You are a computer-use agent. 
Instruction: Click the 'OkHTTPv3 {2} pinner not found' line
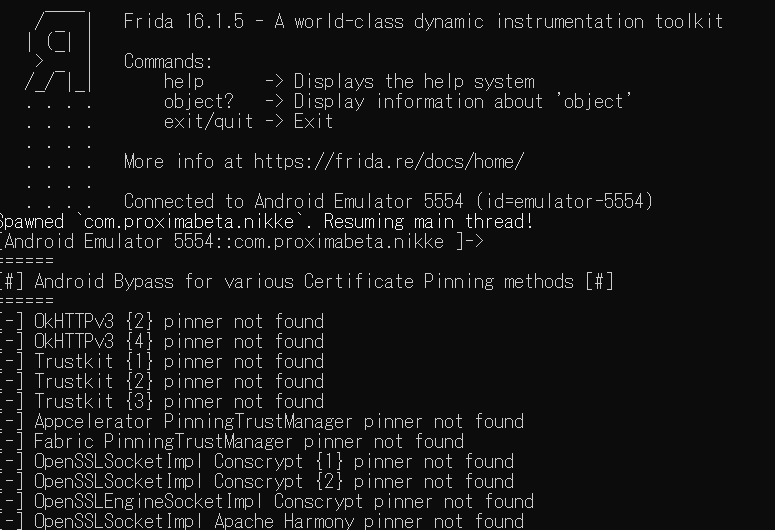point(162,322)
